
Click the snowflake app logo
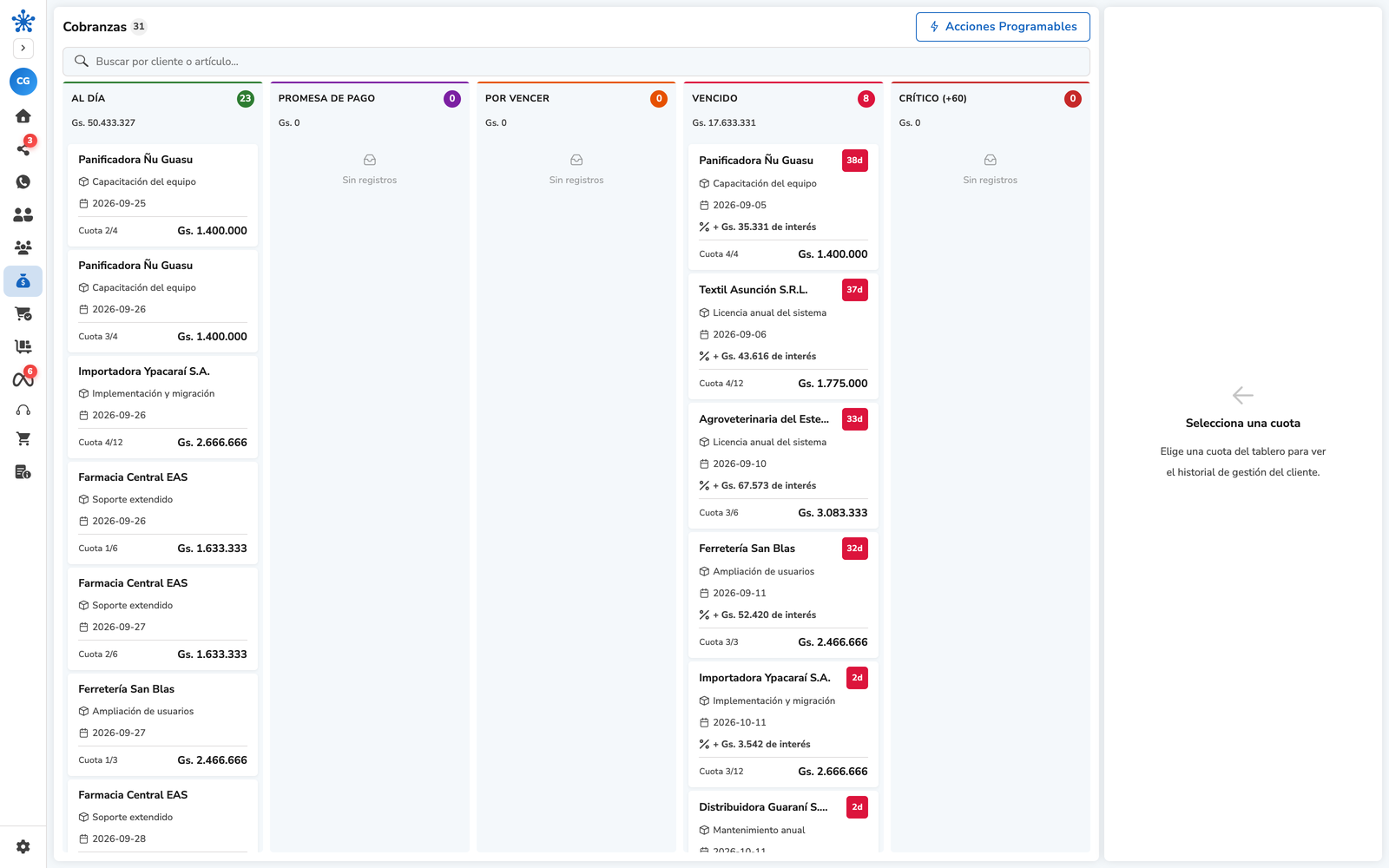pyautogui.click(x=23, y=21)
